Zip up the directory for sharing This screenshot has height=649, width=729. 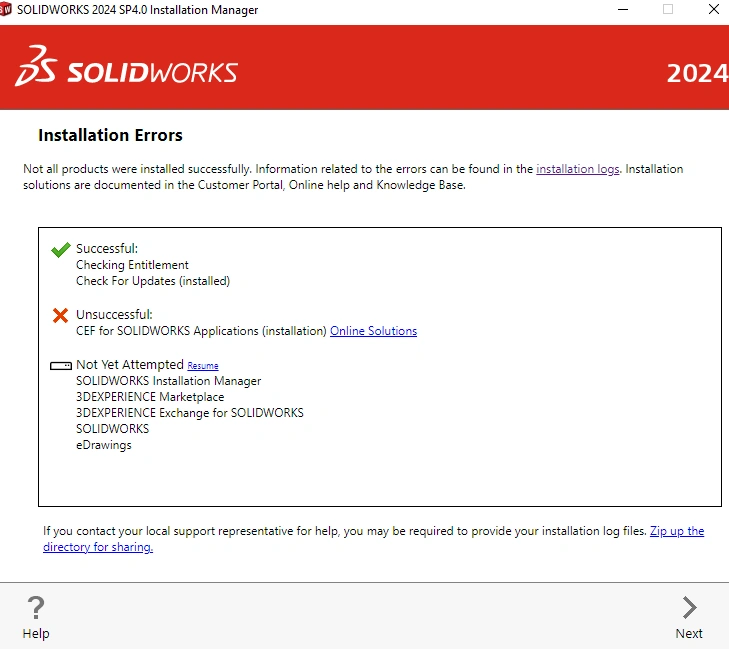pyautogui.click(x=676, y=531)
